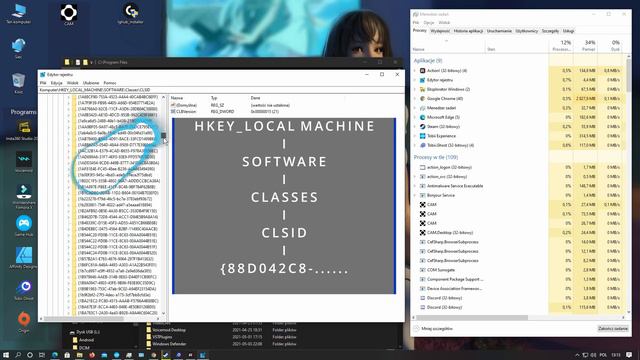Open the notification center icon in system tray
Screen dimensions: 640x360
[629, 355]
